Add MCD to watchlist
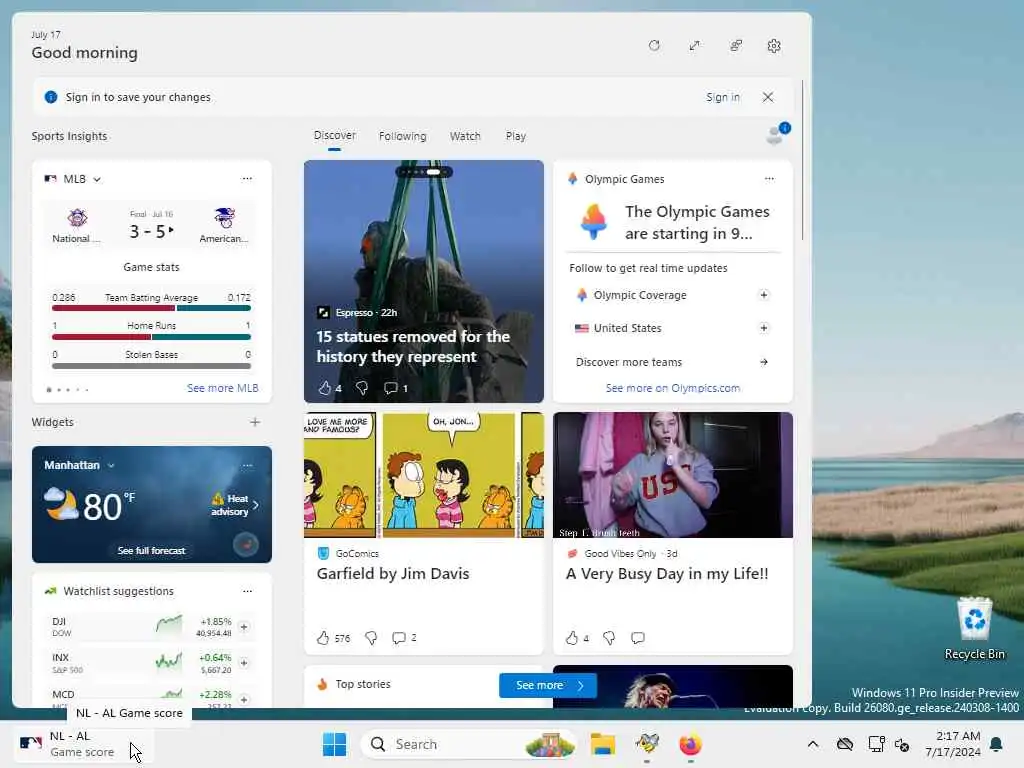The height and width of the screenshot is (768, 1024). pos(244,699)
